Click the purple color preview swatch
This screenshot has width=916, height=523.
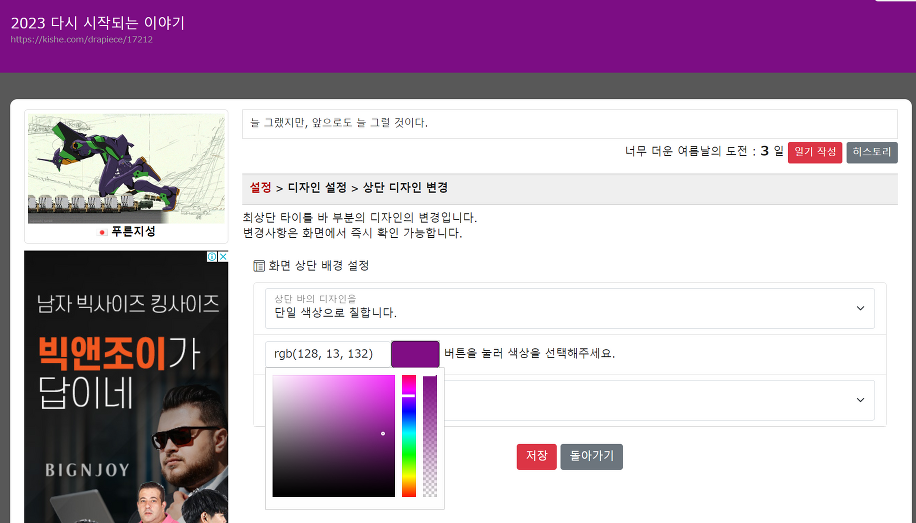click(x=415, y=354)
